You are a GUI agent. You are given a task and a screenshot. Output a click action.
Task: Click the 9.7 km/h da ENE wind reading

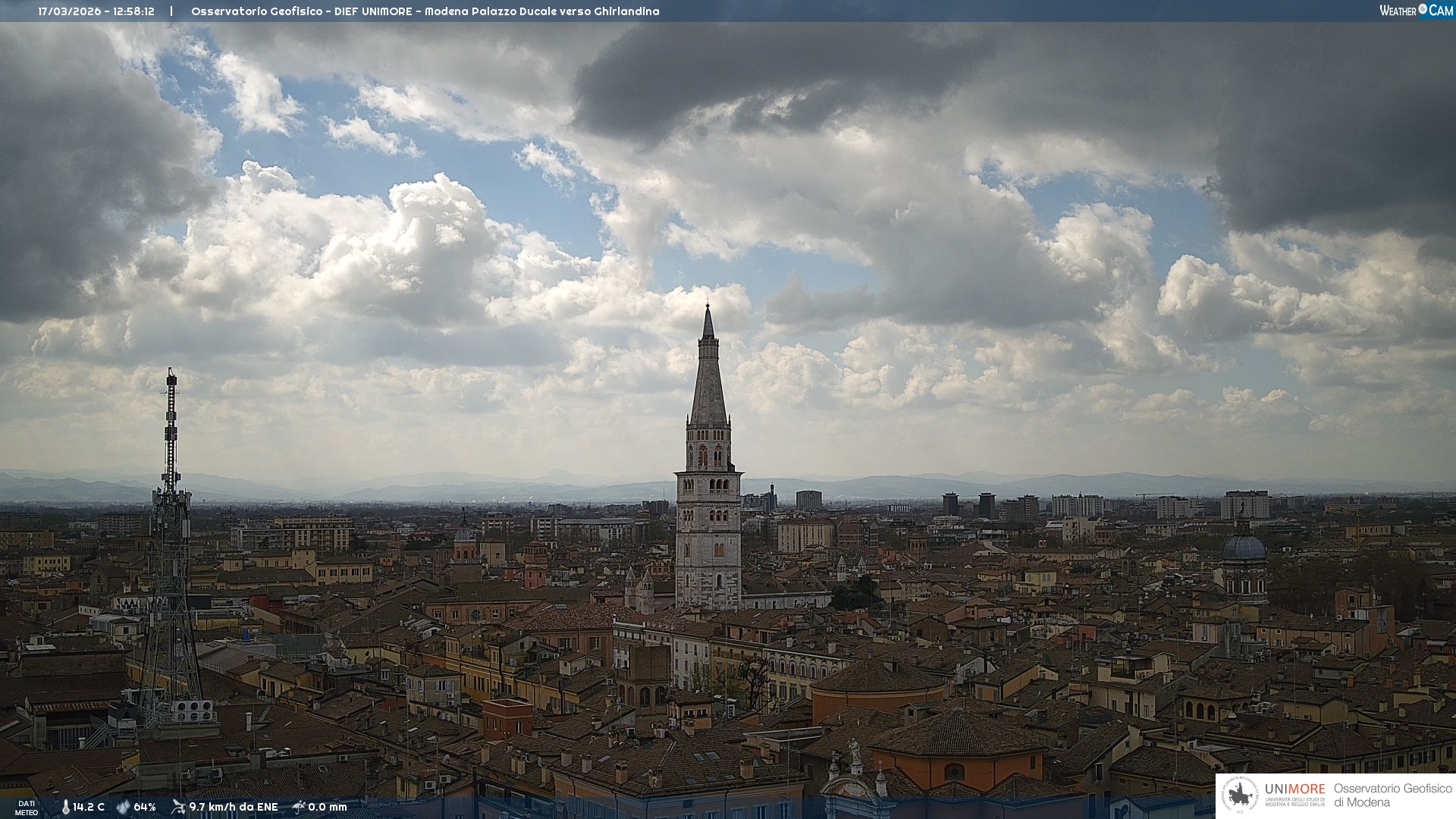234,807
